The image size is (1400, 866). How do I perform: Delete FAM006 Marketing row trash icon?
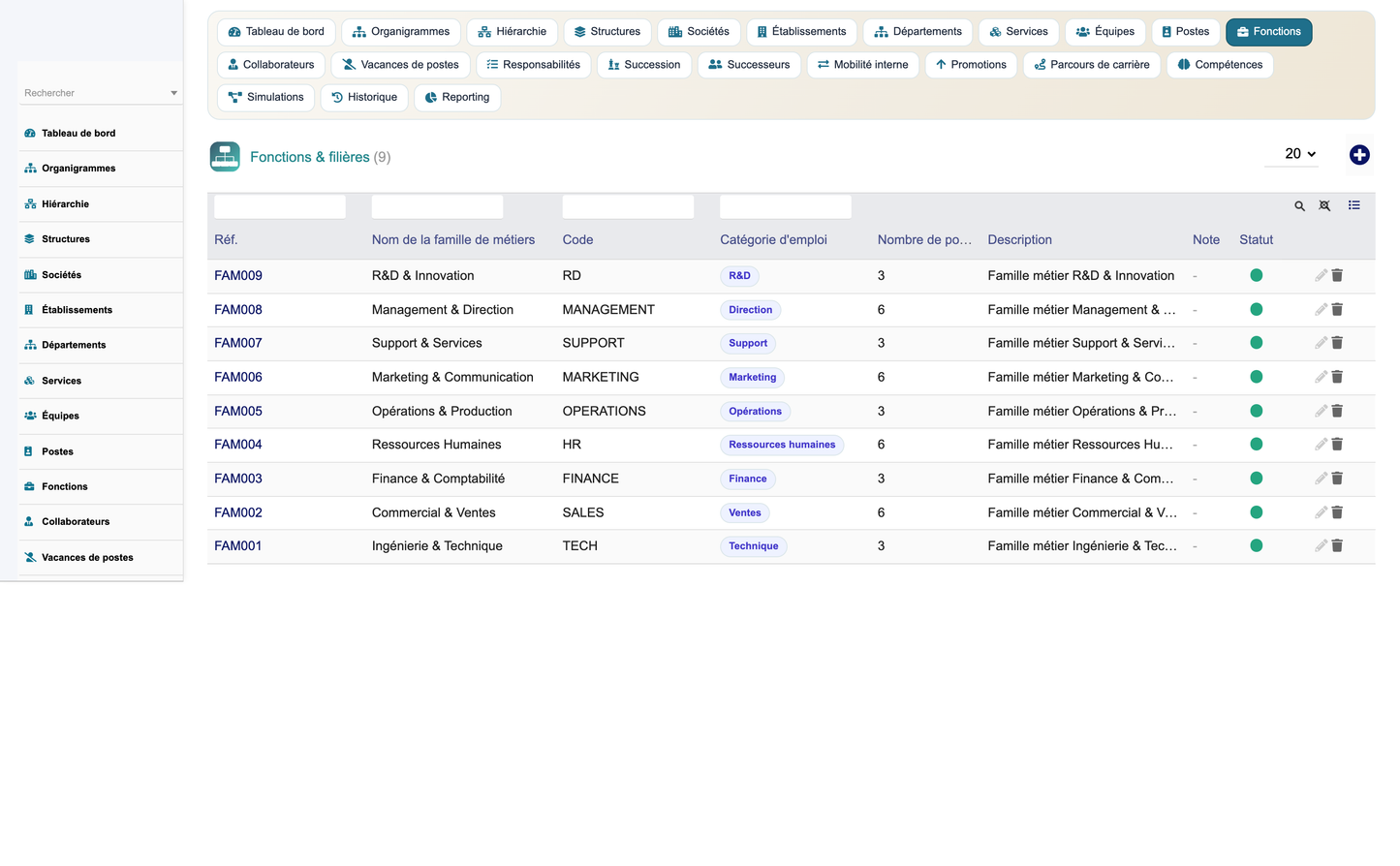pyautogui.click(x=1337, y=377)
